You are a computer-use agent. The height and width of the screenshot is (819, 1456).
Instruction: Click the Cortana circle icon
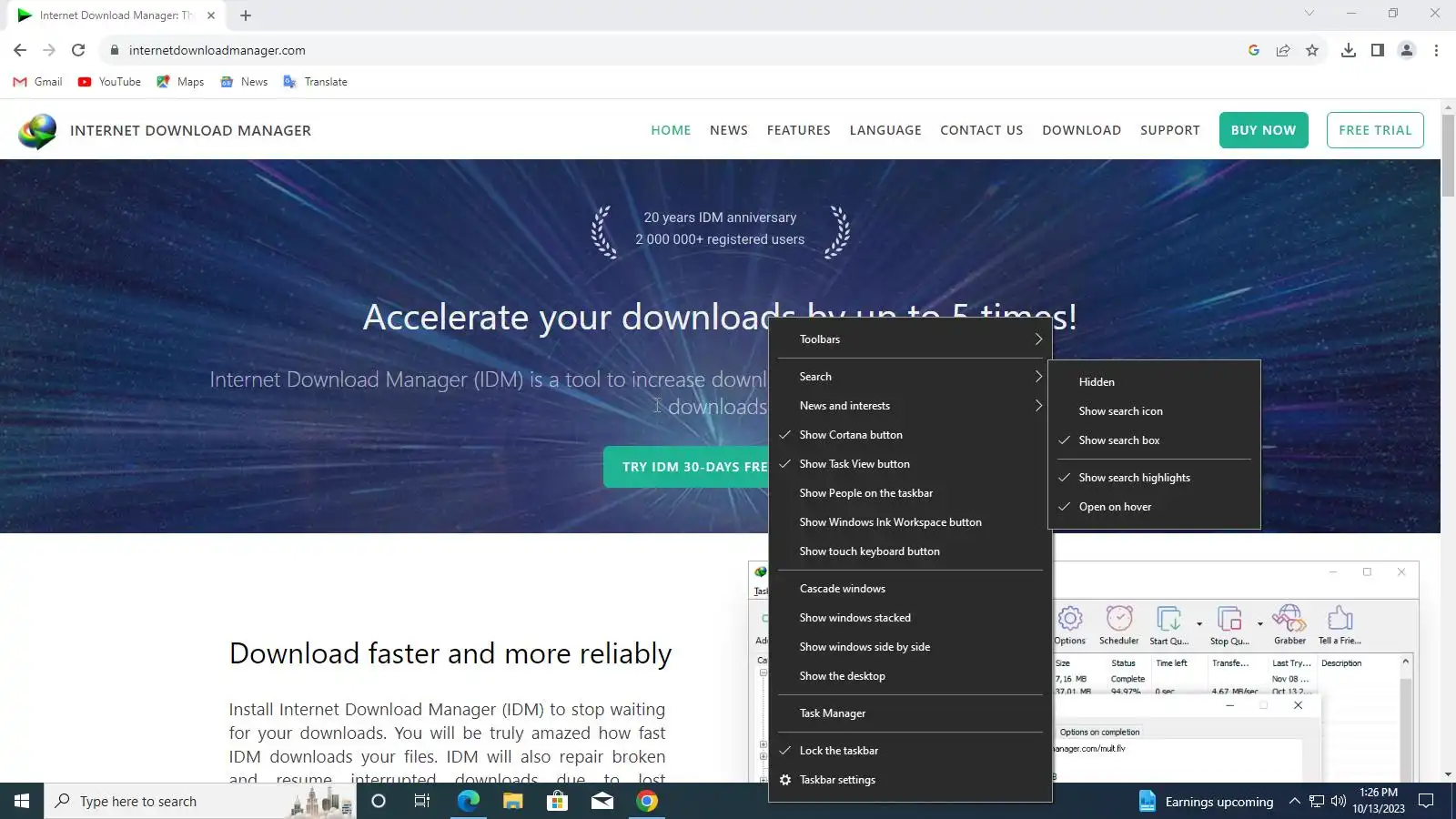379,801
